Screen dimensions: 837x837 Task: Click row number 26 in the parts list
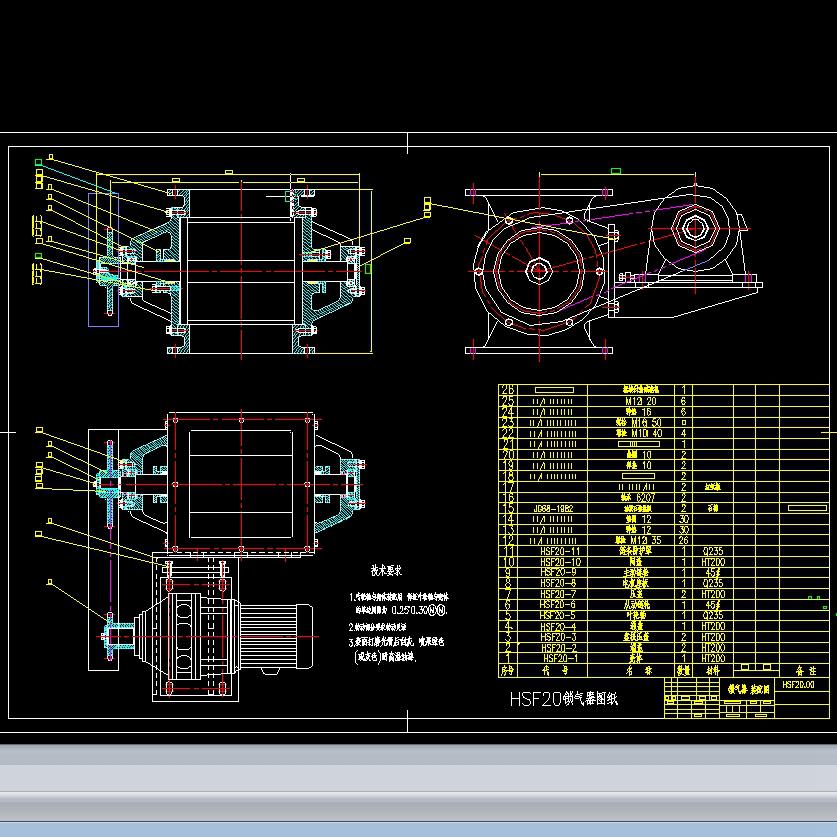[x=508, y=390]
